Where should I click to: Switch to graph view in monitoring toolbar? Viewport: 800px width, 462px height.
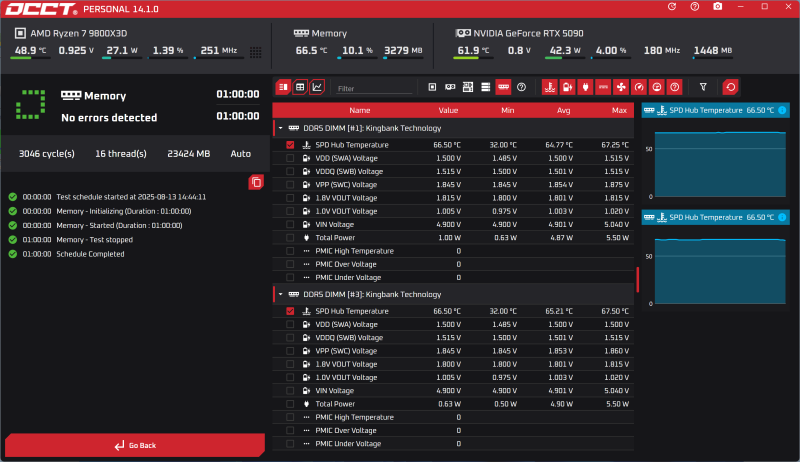click(x=317, y=88)
